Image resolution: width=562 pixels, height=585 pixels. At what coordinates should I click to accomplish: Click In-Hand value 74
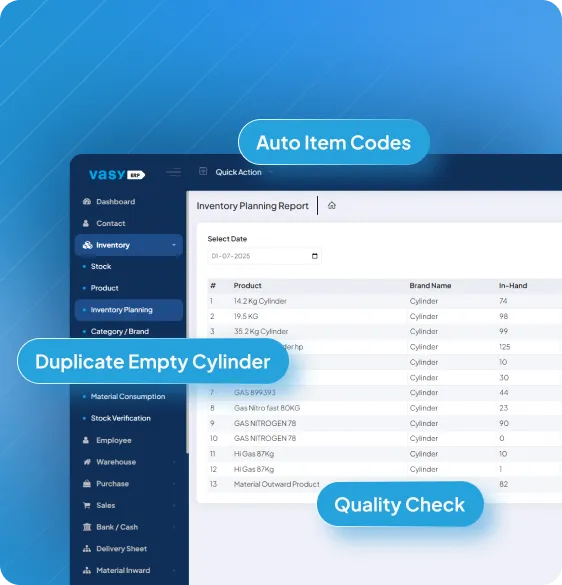tap(503, 301)
